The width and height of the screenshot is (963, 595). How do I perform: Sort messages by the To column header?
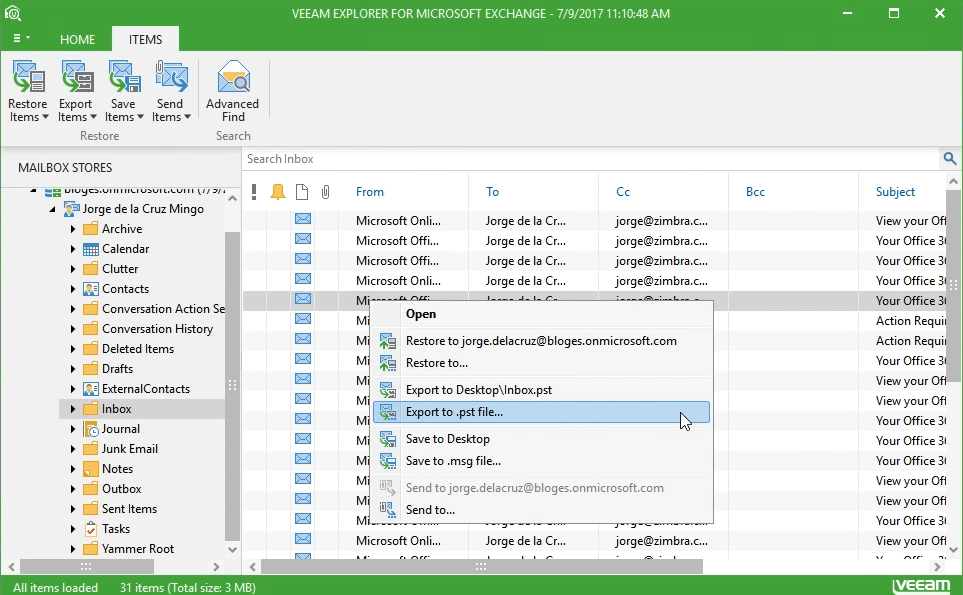tap(493, 192)
